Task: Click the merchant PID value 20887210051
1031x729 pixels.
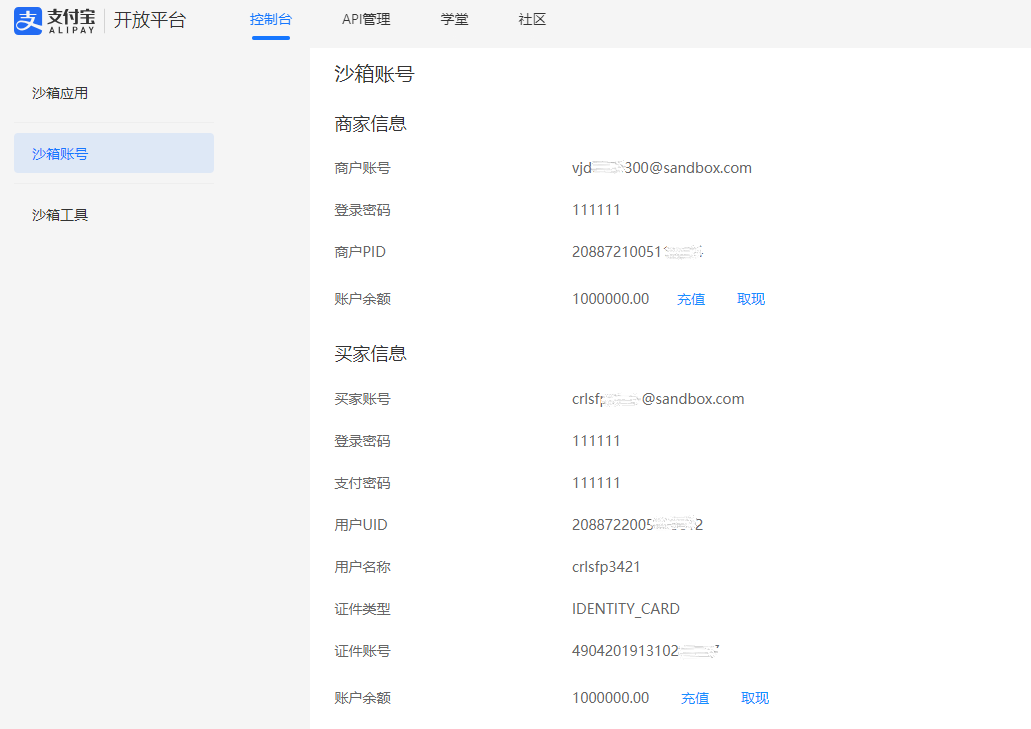Action: tap(637, 252)
